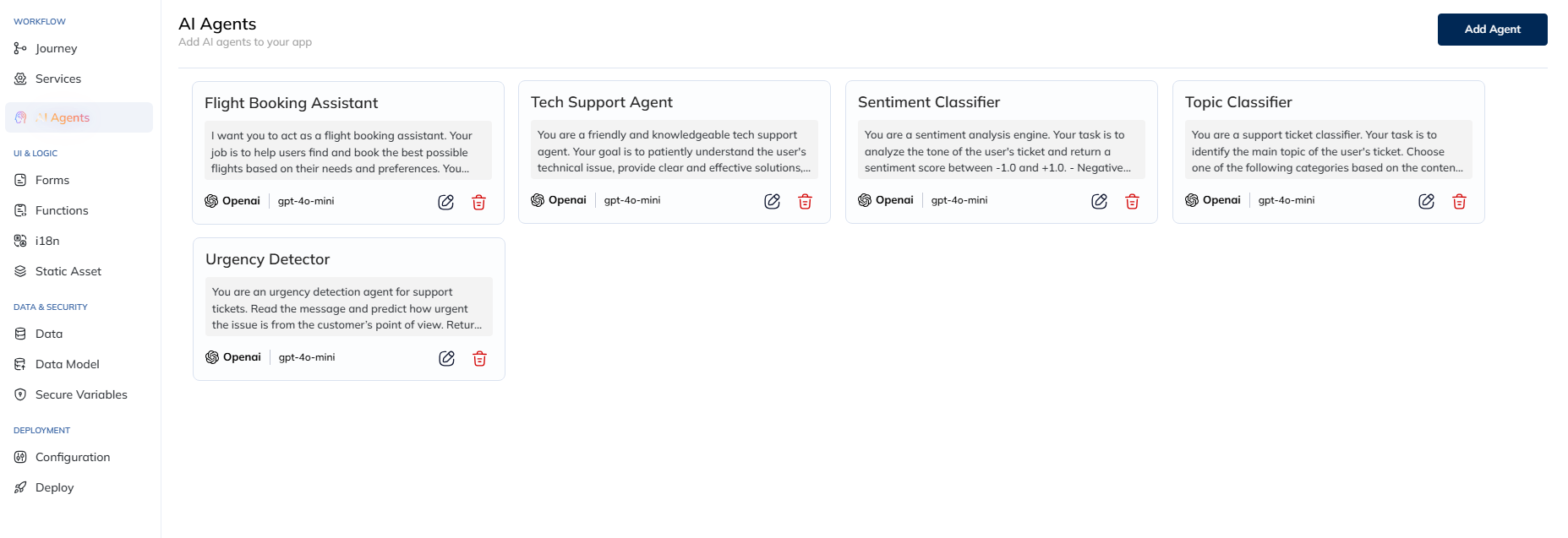Select the Journey icon in the sidebar
The image size is (1568, 538).
pyautogui.click(x=19, y=48)
